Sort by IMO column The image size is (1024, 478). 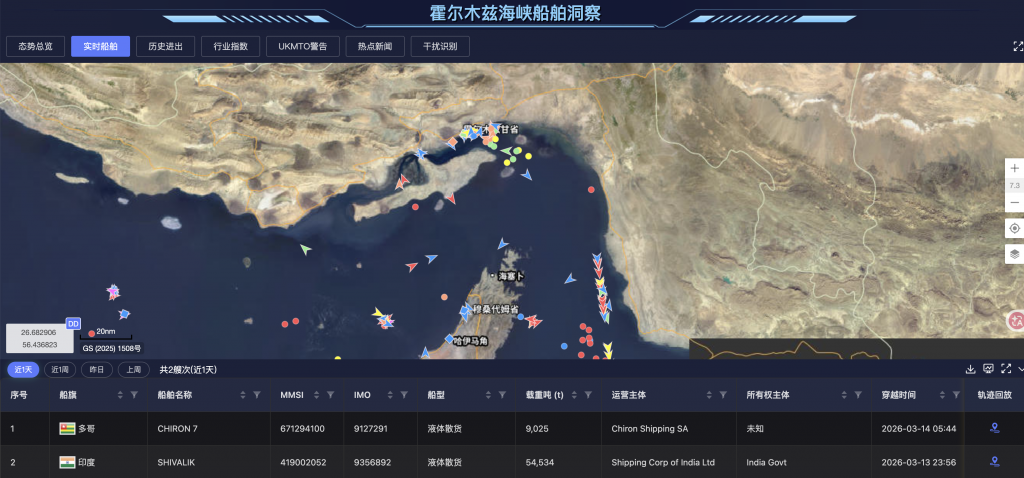(391, 395)
